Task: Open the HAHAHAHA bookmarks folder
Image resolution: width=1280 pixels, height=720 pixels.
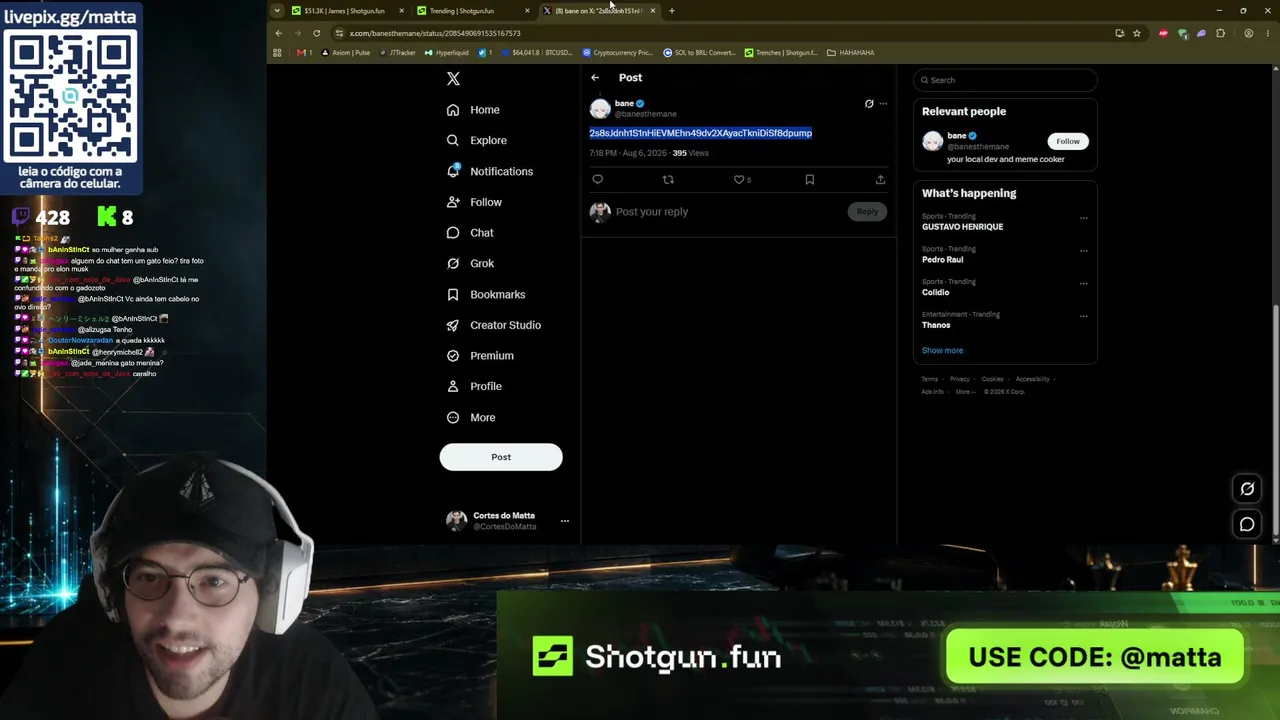Action: pos(851,53)
